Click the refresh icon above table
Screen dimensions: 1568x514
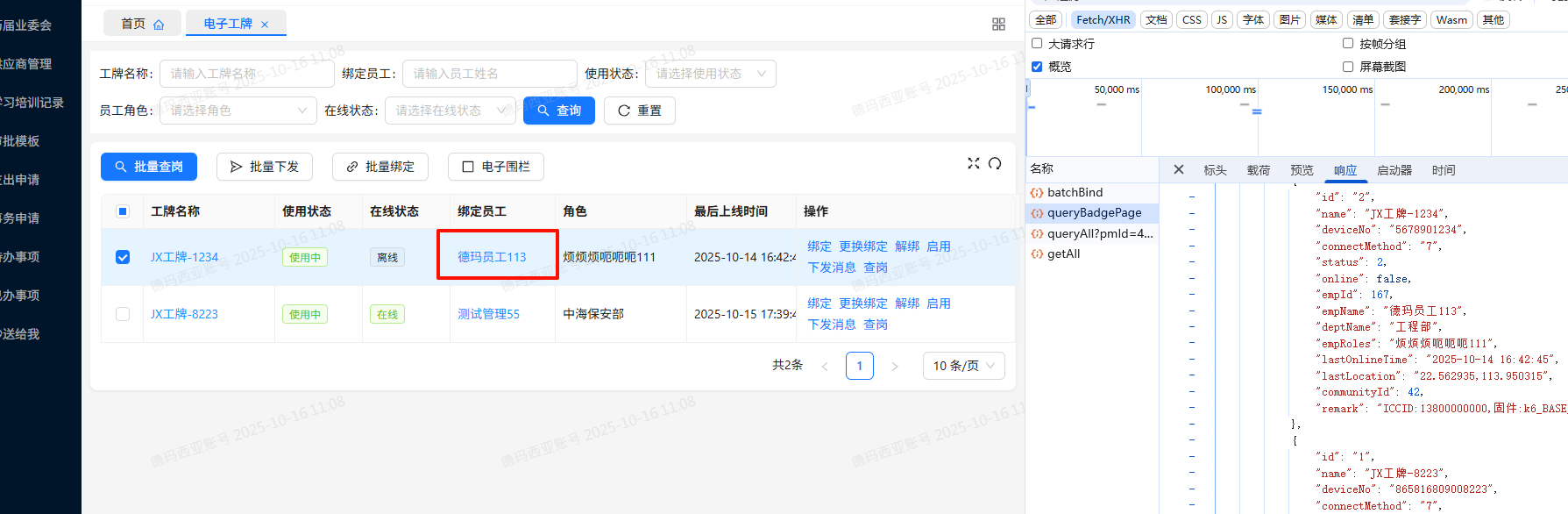[x=995, y=163]
